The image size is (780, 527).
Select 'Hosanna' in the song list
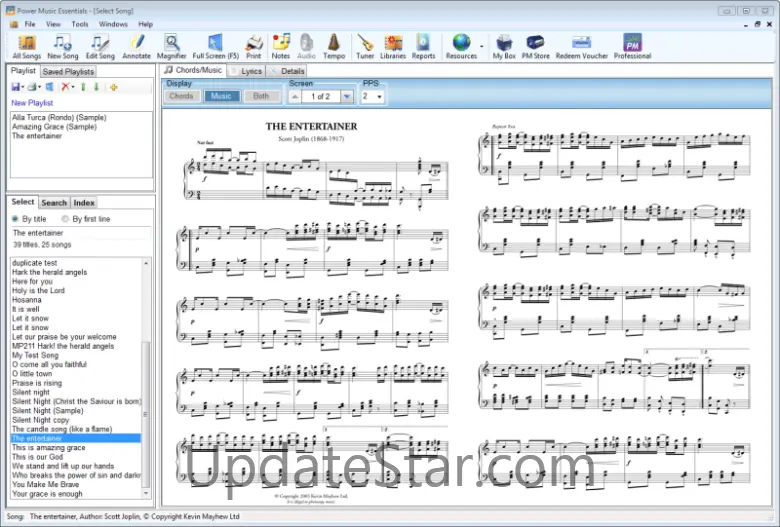[x=27, y=300]
